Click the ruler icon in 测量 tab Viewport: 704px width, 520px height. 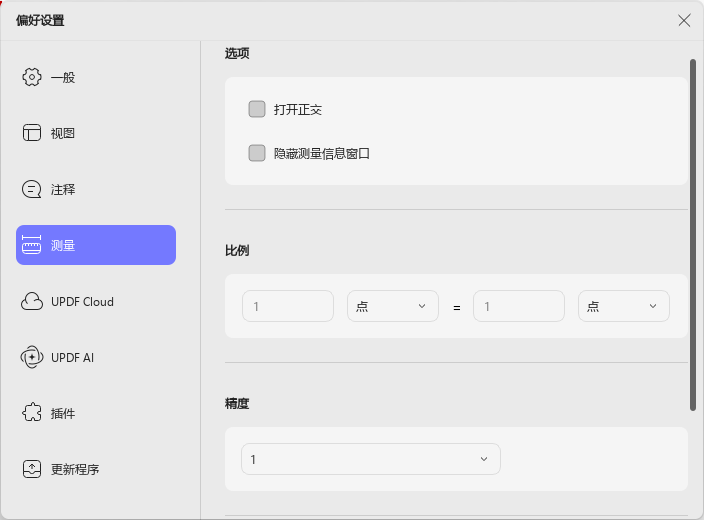(x=31, y=245)
